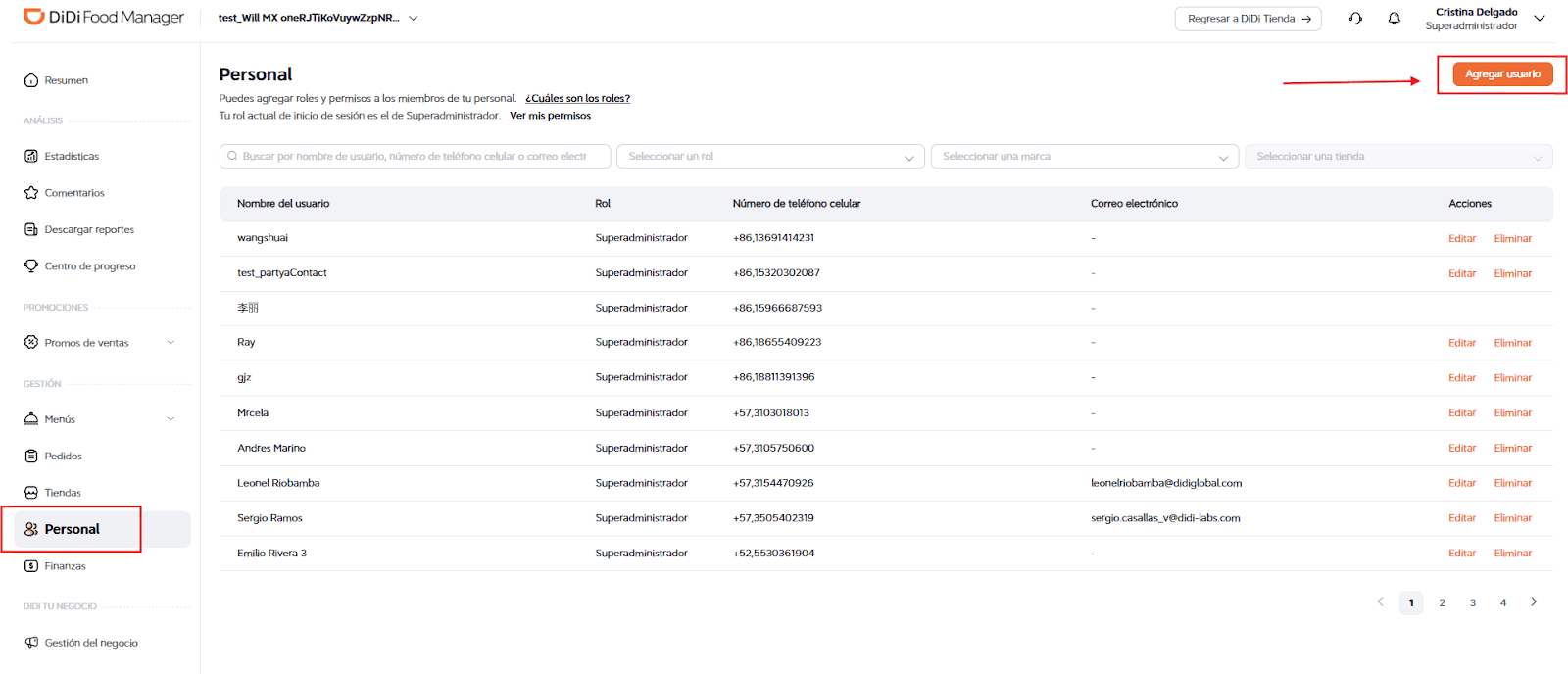The height and width of the screenshot is (674, 1568).
Task: Select Resumen in the sidebar menu
Action: tap(66, 80)
